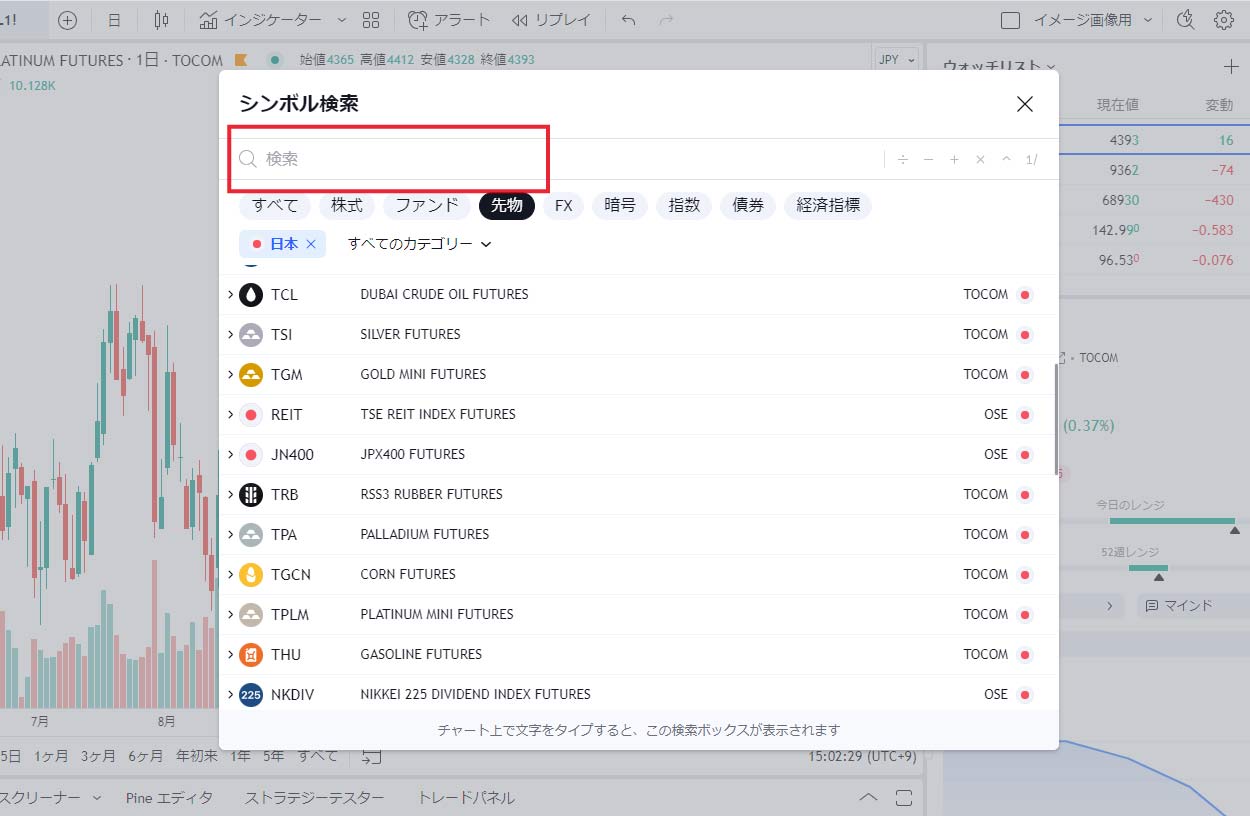1250x816 pixels.
Task: Open the すべてのカテゴリー dropdown
Action: pos(419,244)
